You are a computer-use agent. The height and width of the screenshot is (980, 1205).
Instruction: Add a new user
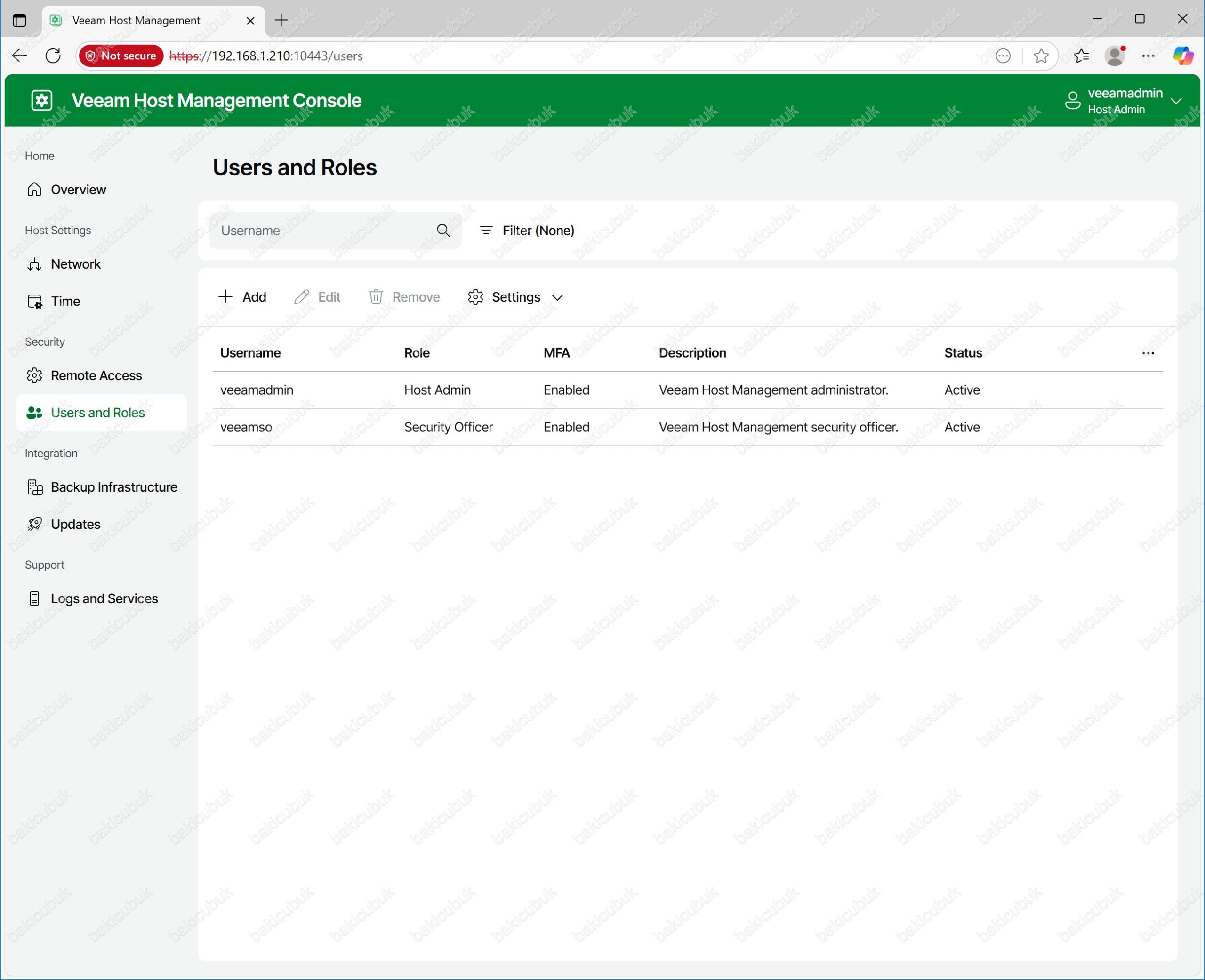pyautogui.click(x=242, y=297)
